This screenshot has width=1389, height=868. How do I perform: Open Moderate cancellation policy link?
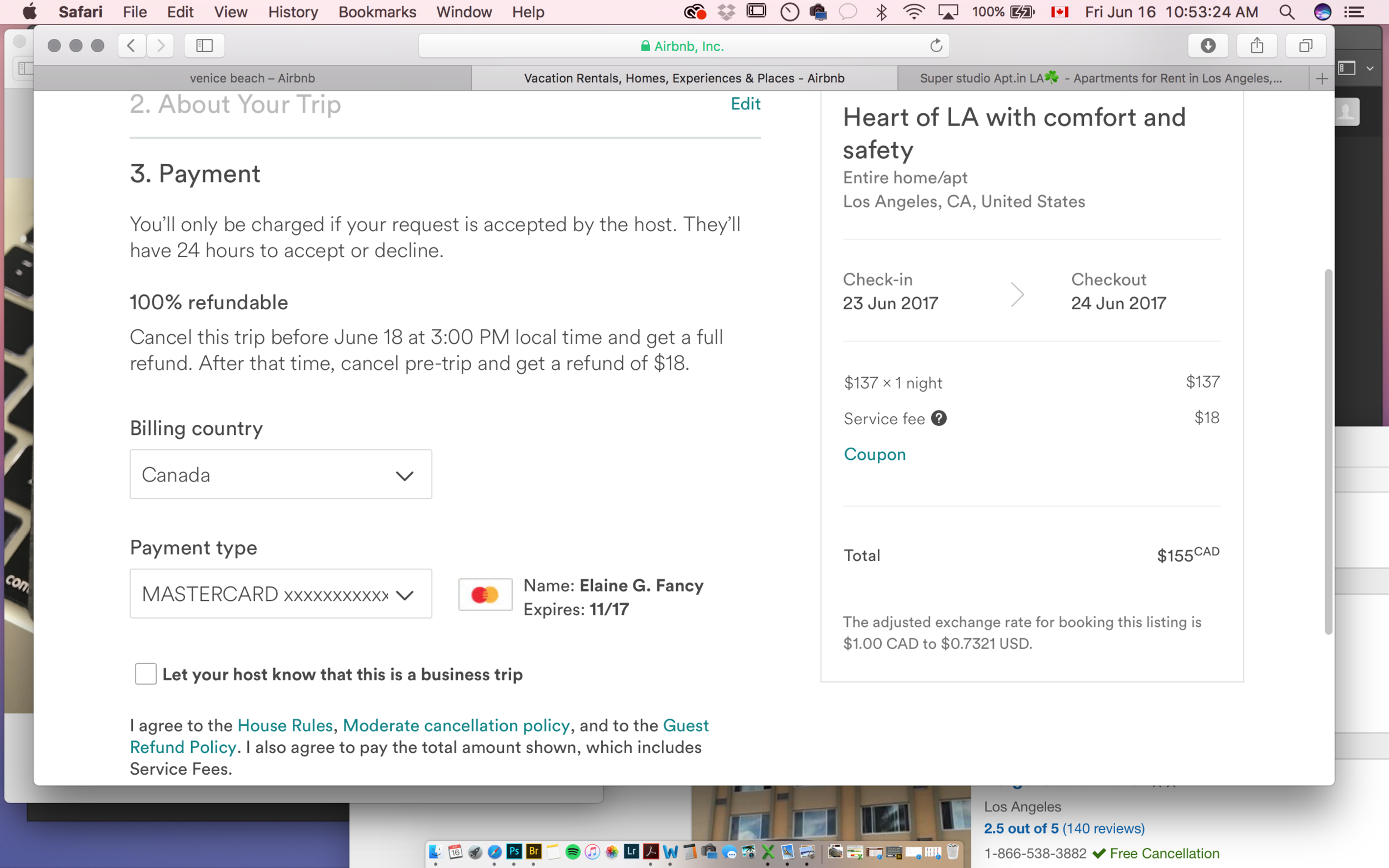pos(456,725)
